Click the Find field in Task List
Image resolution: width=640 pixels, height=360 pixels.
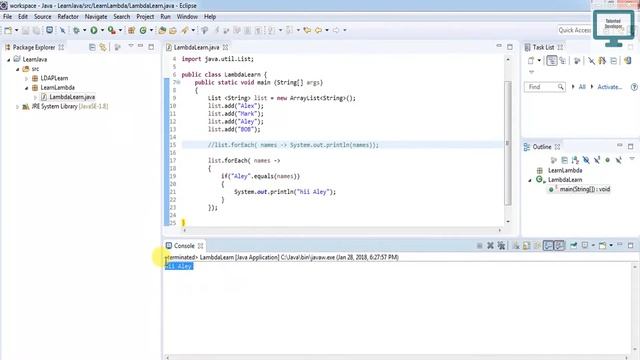click(x=544, y=87)
